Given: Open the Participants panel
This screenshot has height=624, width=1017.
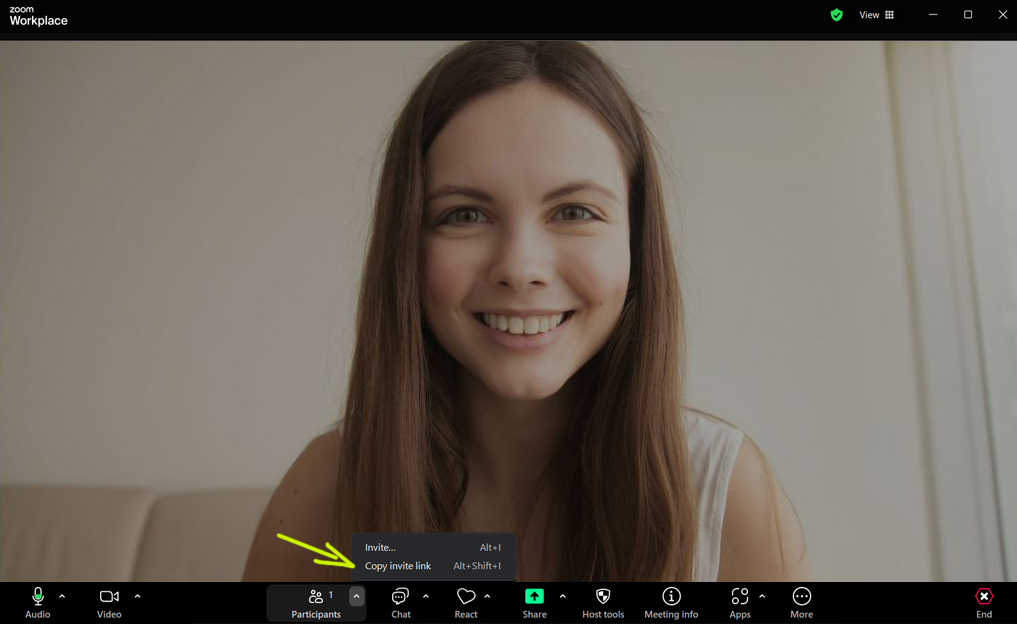Looking at the screenshot, I should (315, 602).
